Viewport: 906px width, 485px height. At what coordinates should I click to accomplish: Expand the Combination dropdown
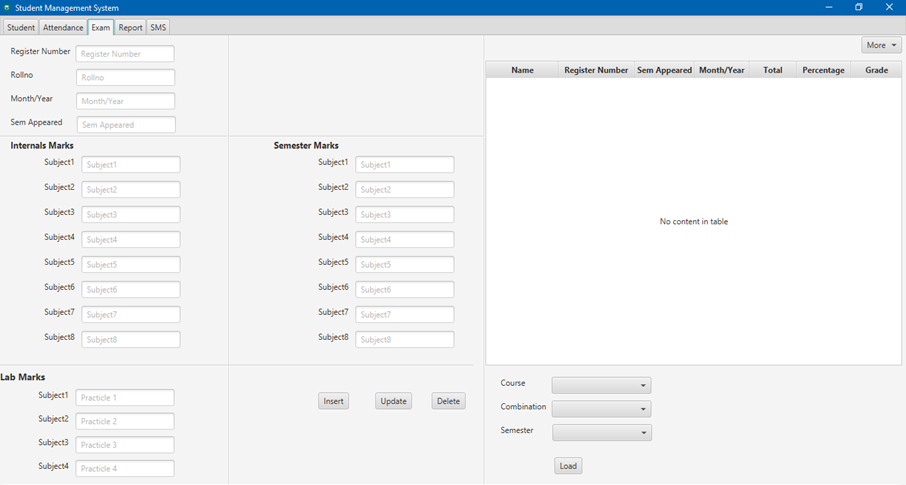(x=601, y=409)
